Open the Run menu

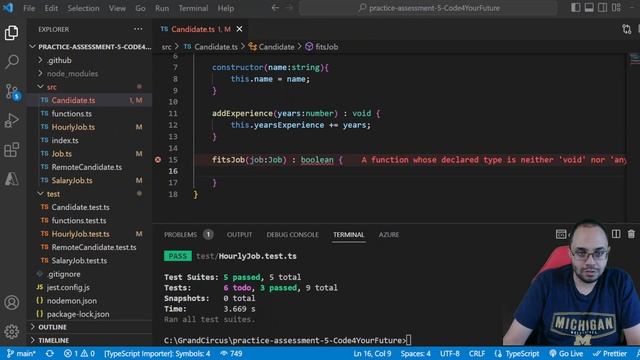click(162, 8)
